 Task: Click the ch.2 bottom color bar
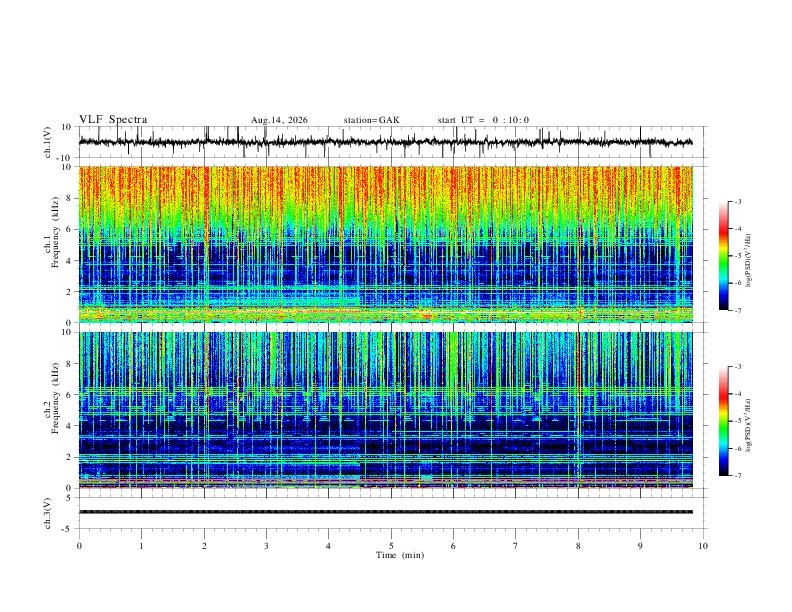pyautogui.click(x=723, y=421)
